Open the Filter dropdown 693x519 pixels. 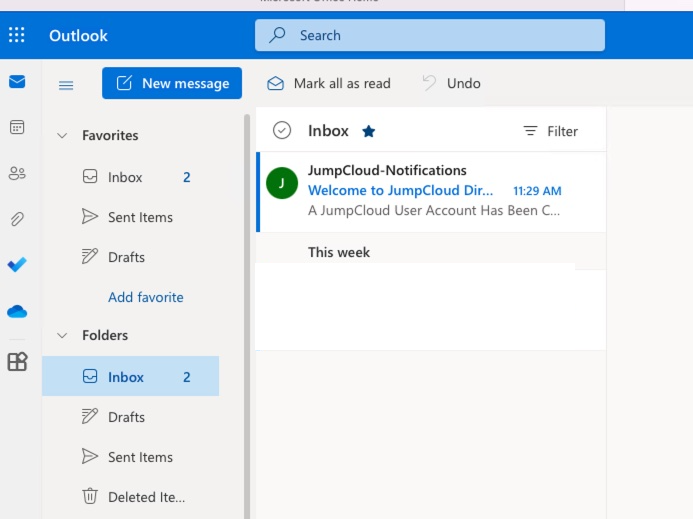coord(551,131)
